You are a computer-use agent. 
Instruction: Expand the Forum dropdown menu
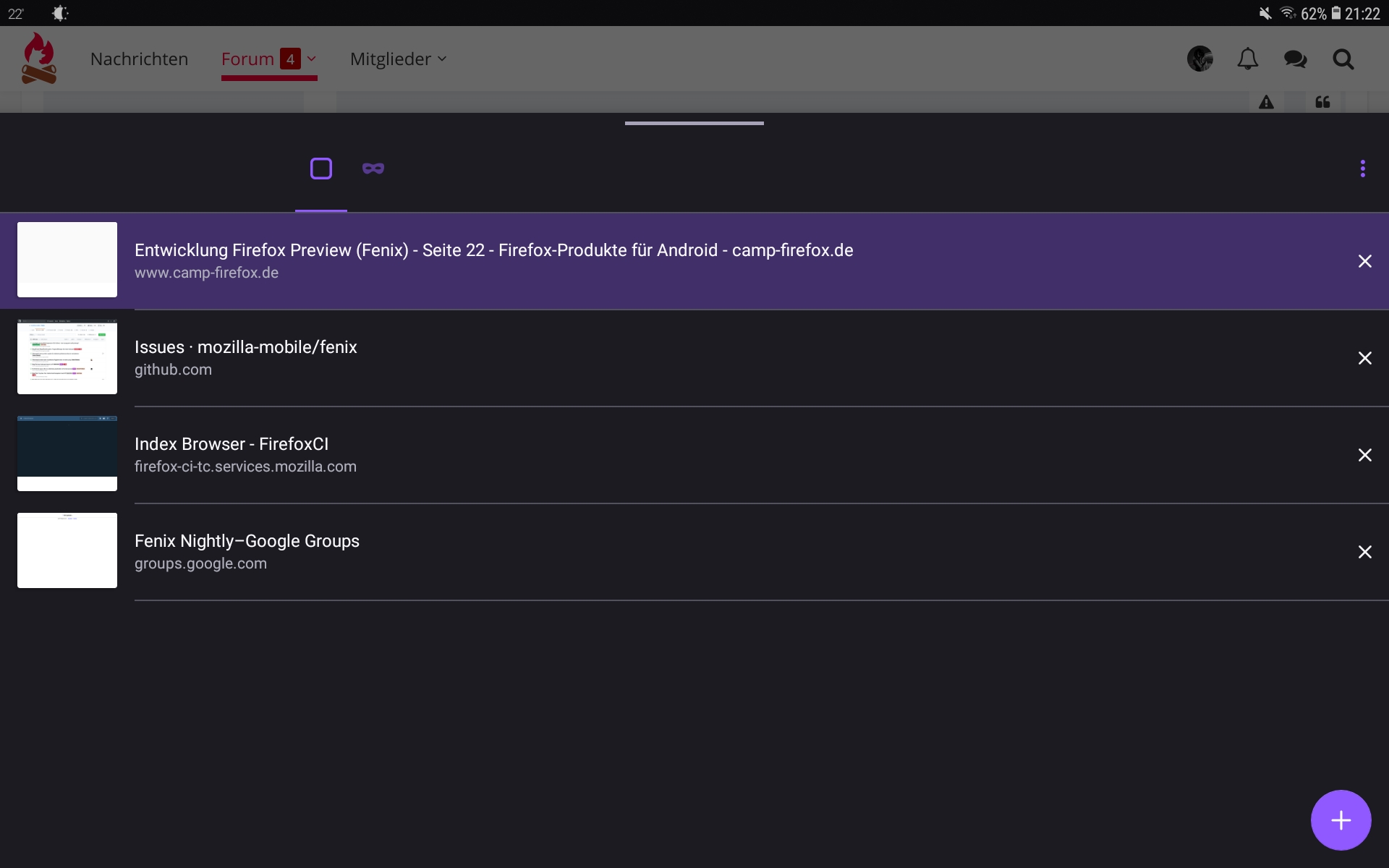tap(312, 59)
